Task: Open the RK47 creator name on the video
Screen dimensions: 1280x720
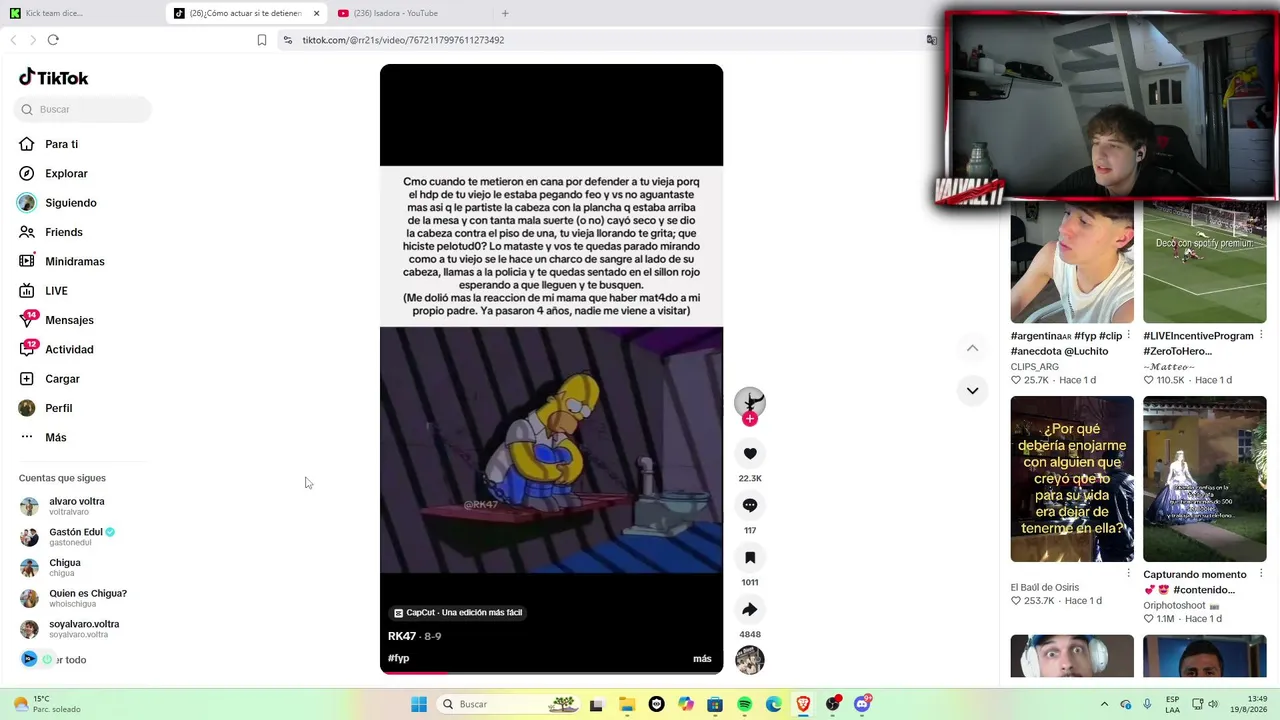Action: pos(402,636)
